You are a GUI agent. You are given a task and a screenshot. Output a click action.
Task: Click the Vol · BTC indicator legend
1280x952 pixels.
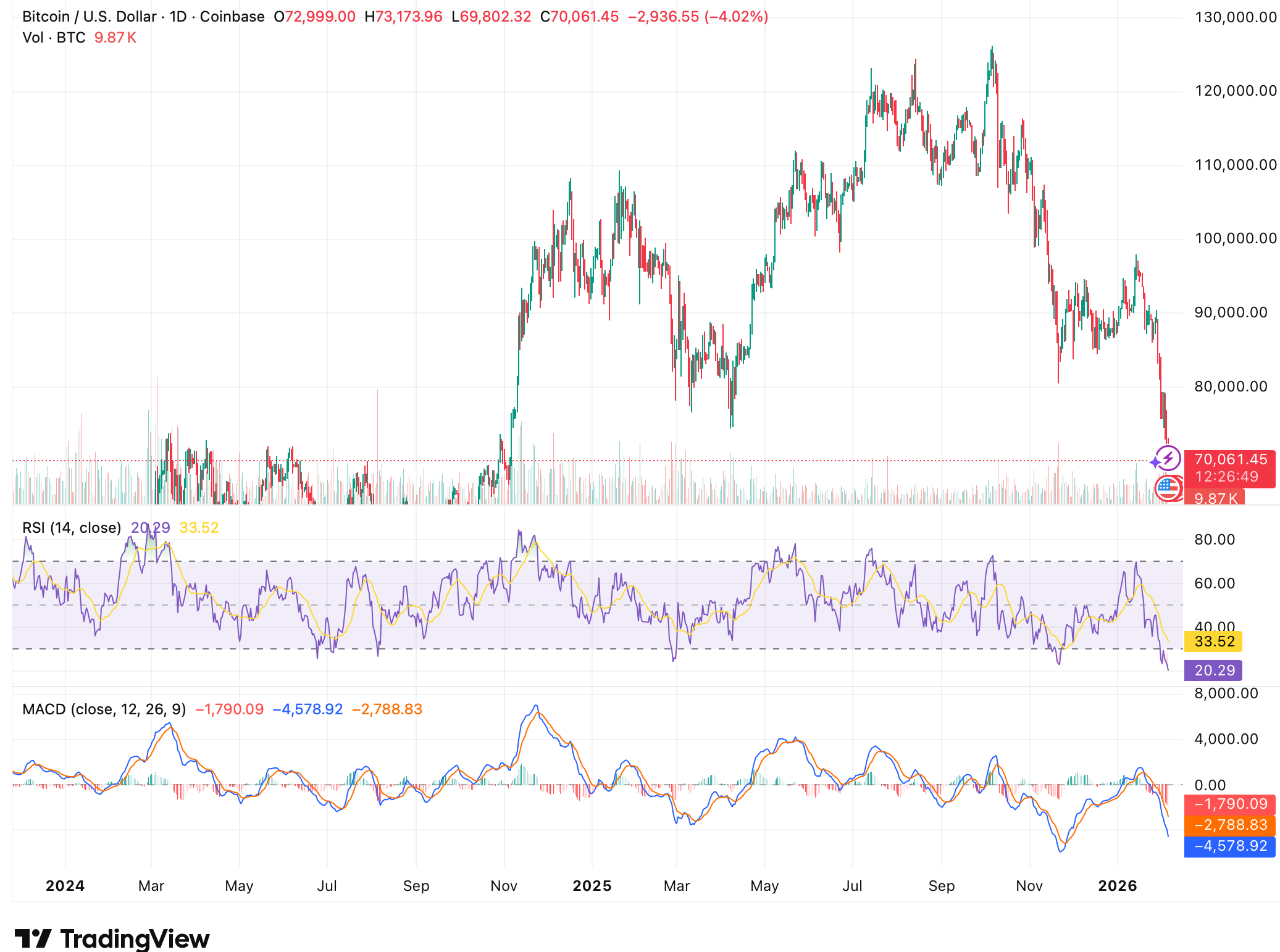[x=54, y=38]
